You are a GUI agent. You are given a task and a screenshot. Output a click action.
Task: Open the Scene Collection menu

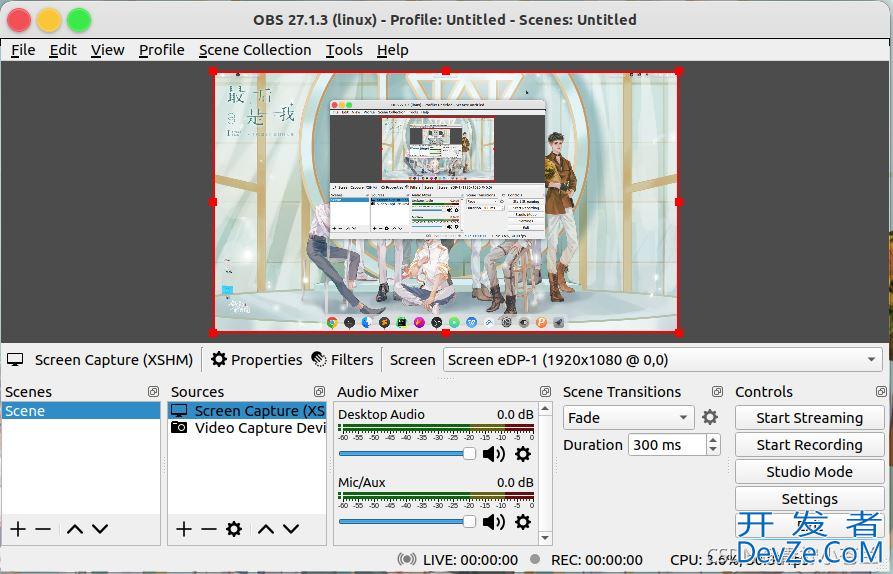pos(255,50)
